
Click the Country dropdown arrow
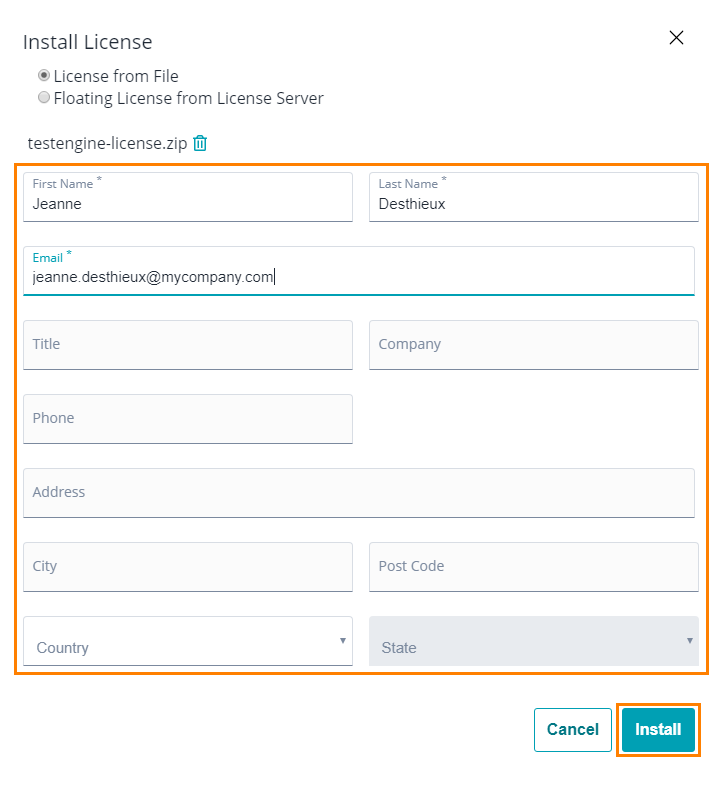click(343, 640)
